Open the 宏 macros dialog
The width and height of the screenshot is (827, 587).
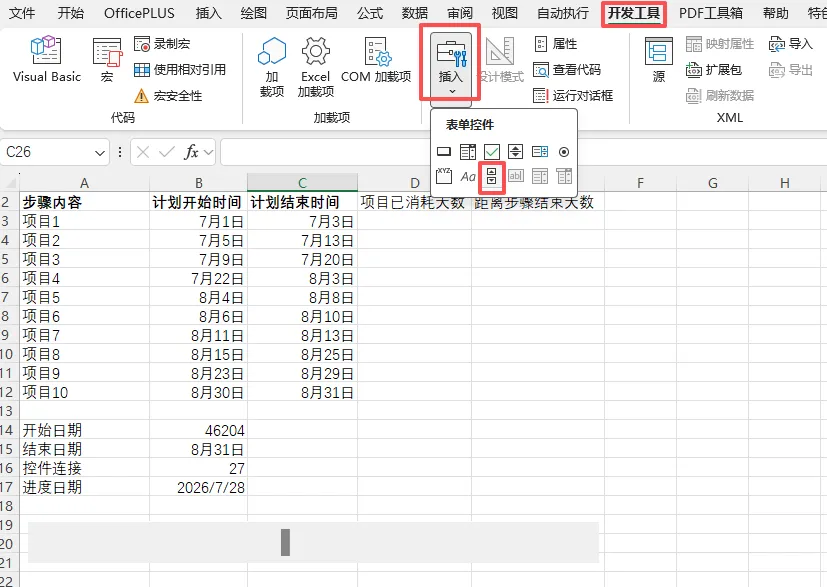click(107, 59)
